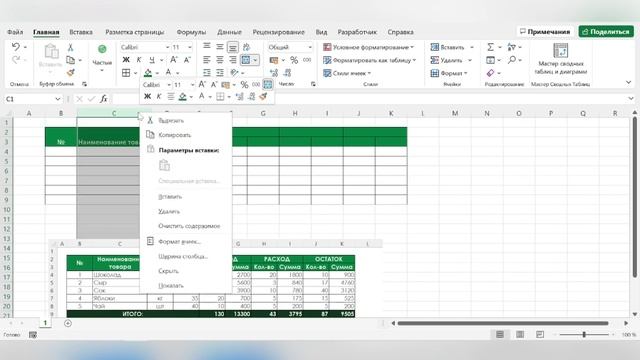640x360 pixels.
Task: Increase decimal places in ribbon number group
Action: (274, 73)
